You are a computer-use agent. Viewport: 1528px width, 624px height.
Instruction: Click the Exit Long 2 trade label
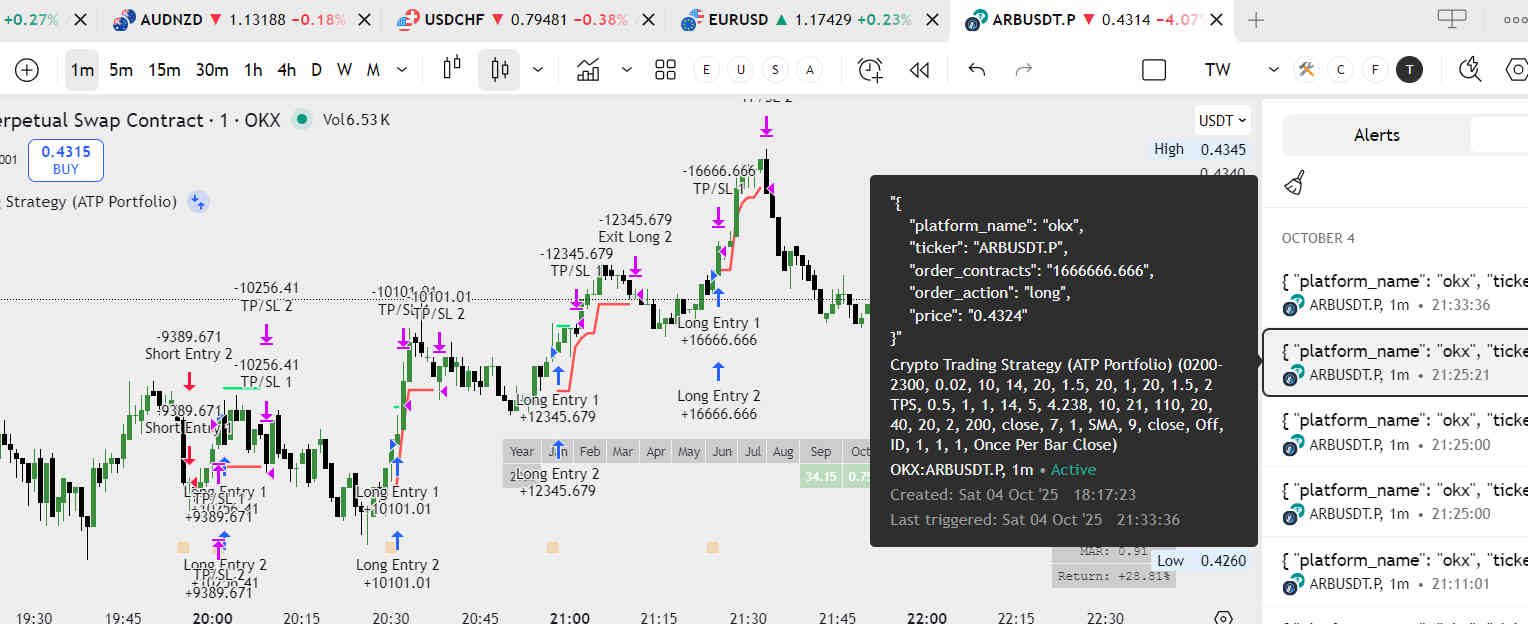tap(635, 228)
